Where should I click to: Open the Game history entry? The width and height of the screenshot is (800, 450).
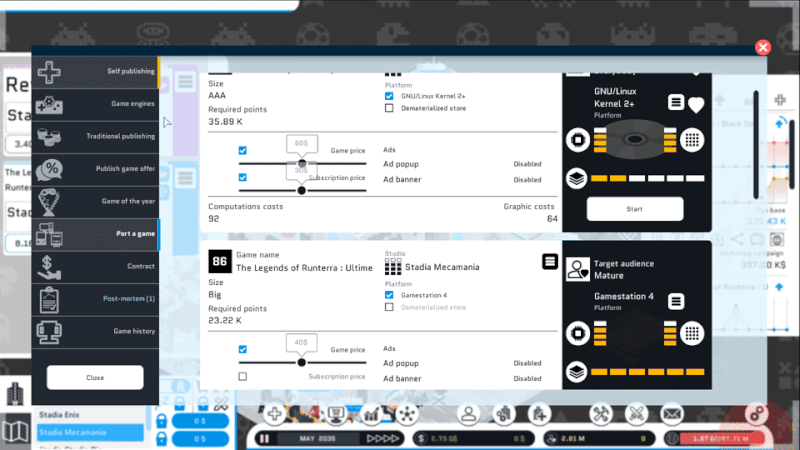95,332
